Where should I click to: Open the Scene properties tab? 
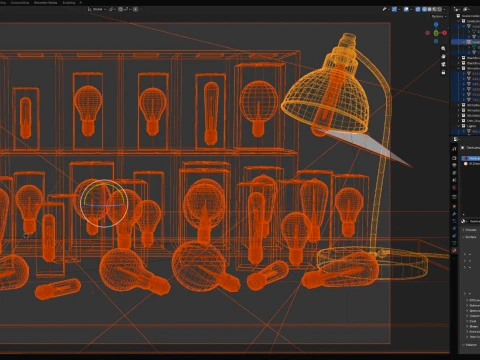(454, 180)
